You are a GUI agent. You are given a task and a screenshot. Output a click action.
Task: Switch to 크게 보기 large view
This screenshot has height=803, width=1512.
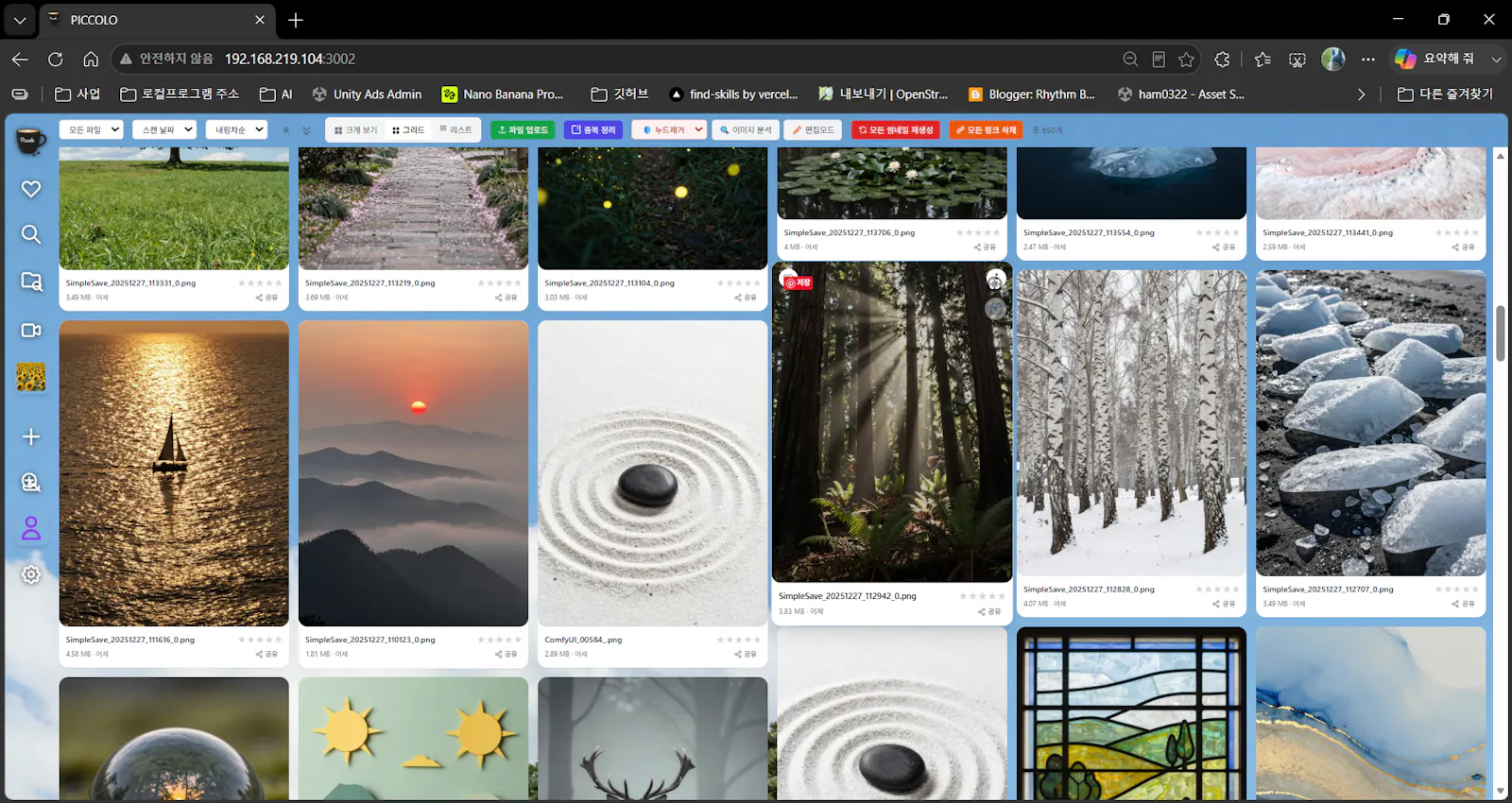[355, 130]
